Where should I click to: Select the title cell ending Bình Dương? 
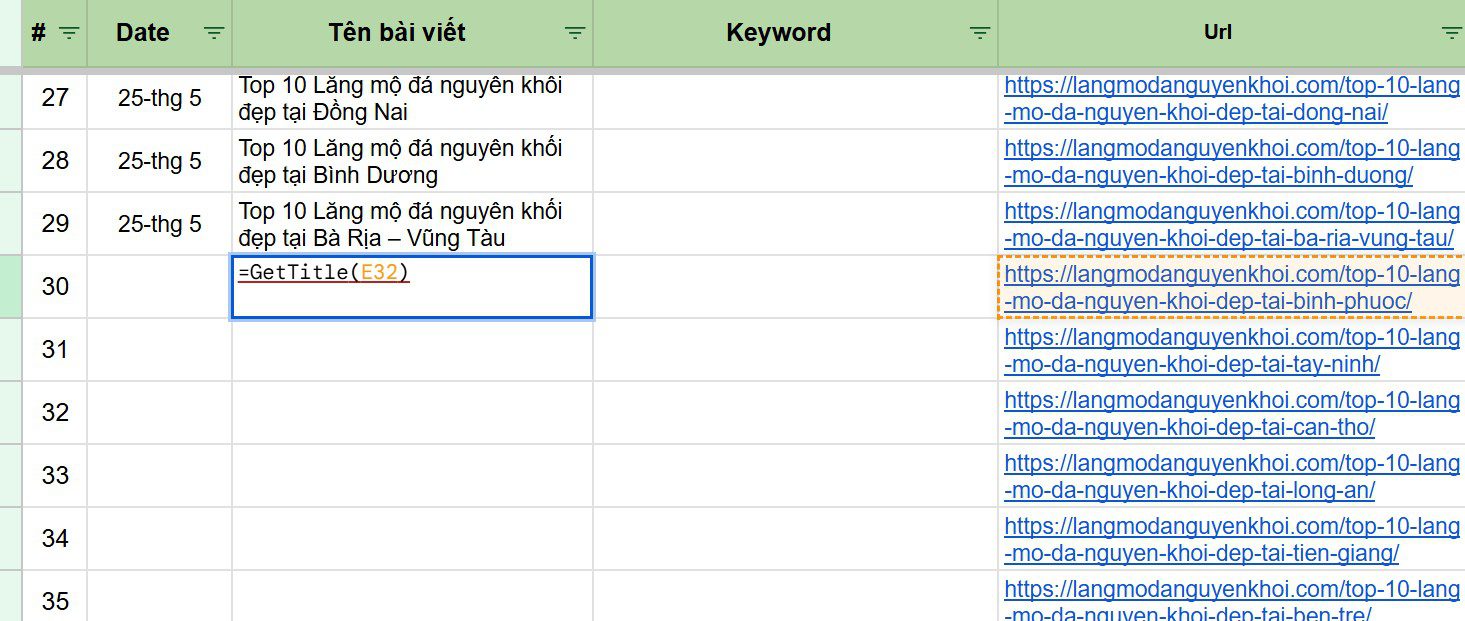[412, 161]
